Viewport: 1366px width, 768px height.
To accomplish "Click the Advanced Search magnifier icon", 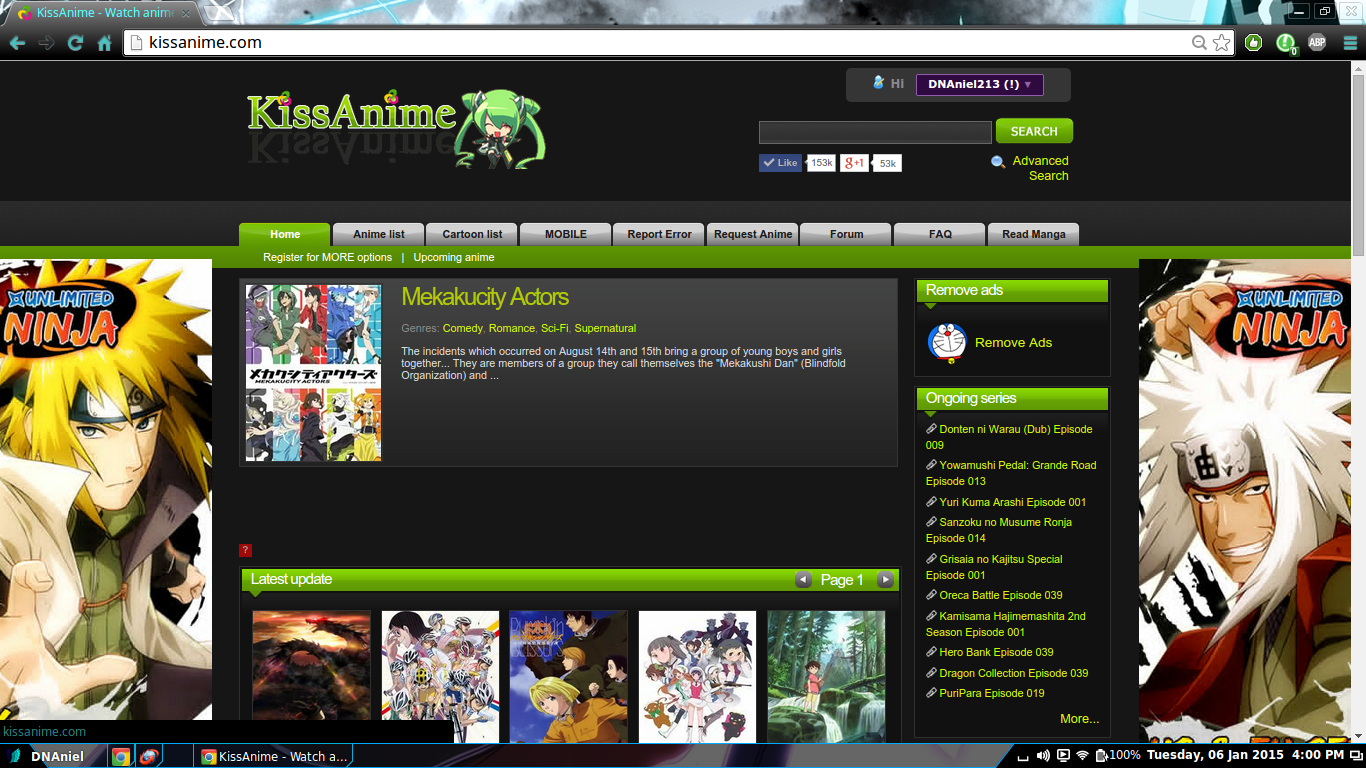I will coord(998,162).
